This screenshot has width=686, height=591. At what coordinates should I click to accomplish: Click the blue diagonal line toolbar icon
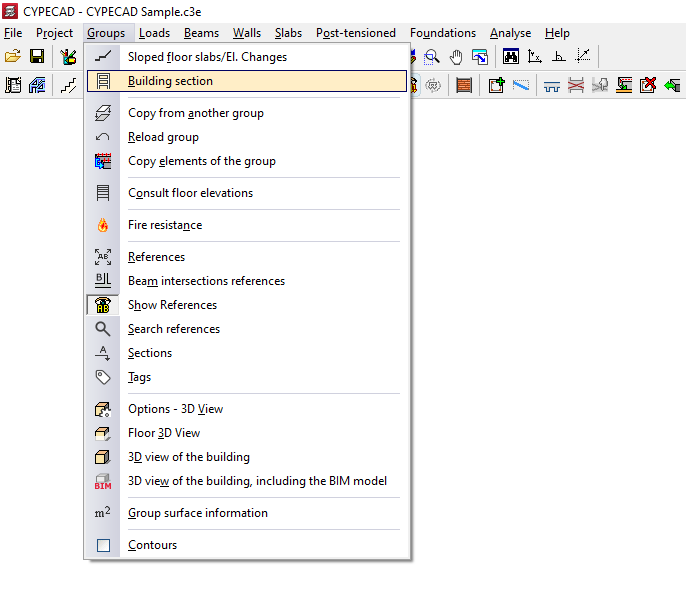point(521,85)
